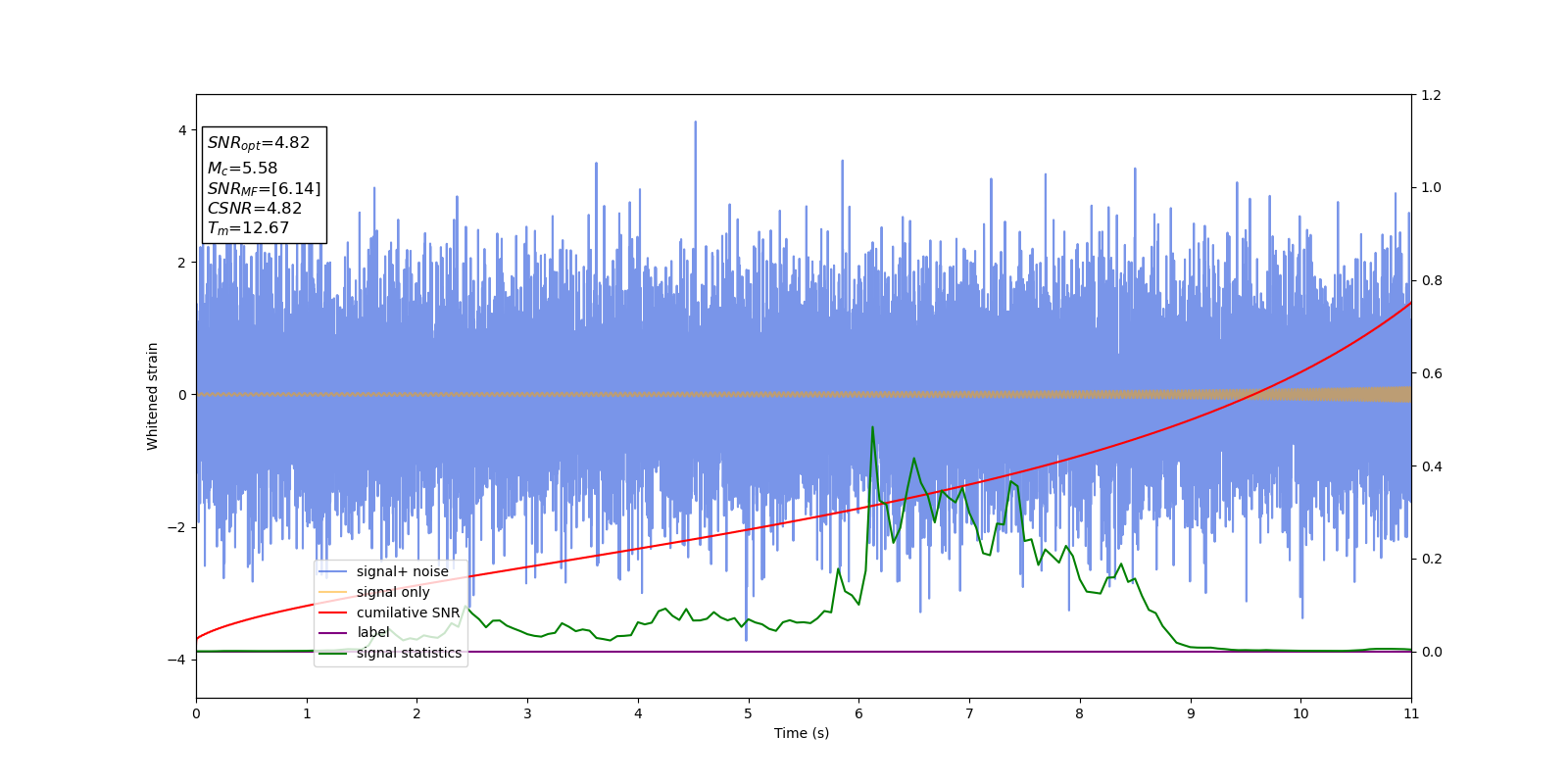Click the 'Time (s)' x-axis label

[x=802, y=733]
